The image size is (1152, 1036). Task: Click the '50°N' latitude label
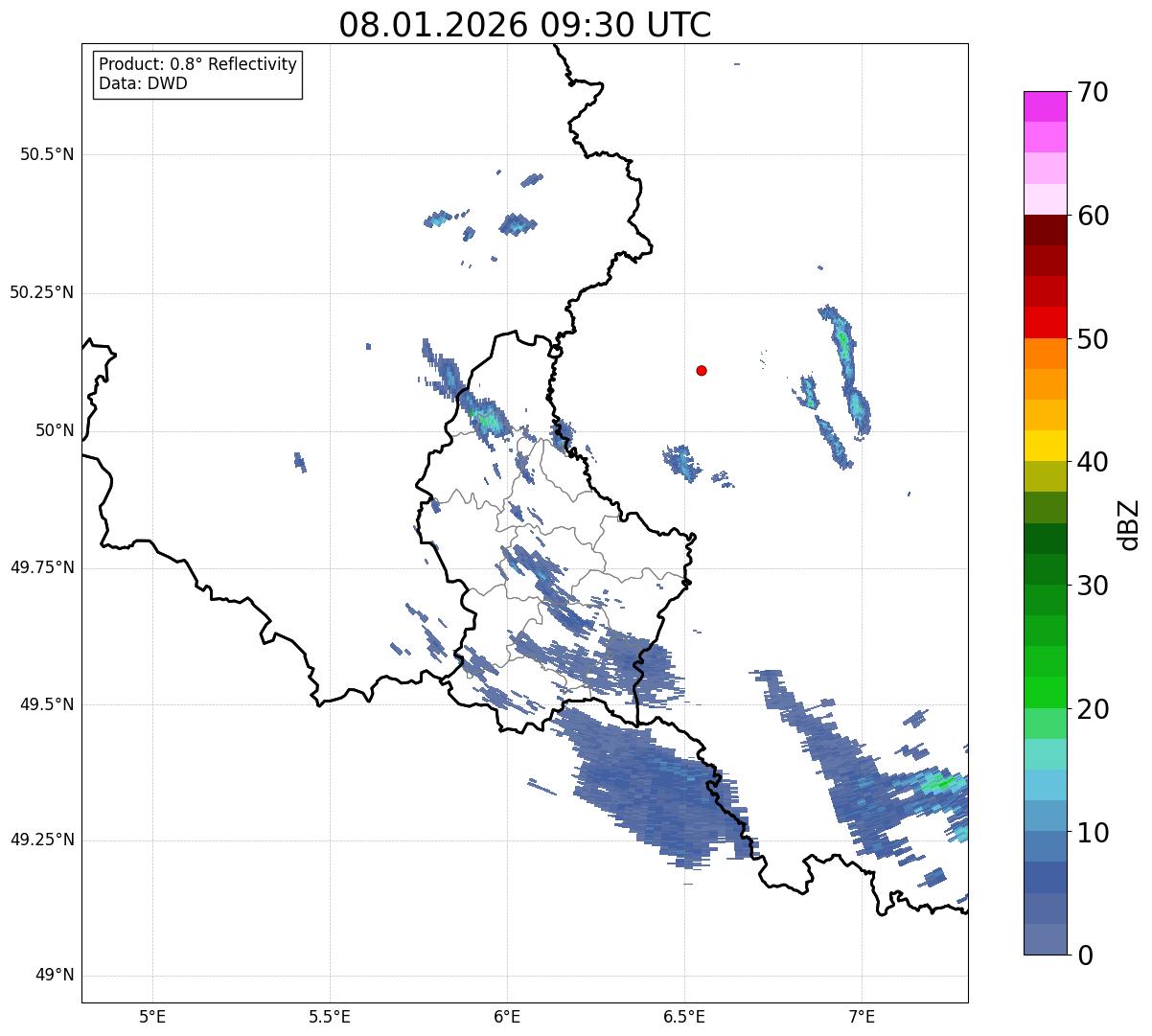55,430
